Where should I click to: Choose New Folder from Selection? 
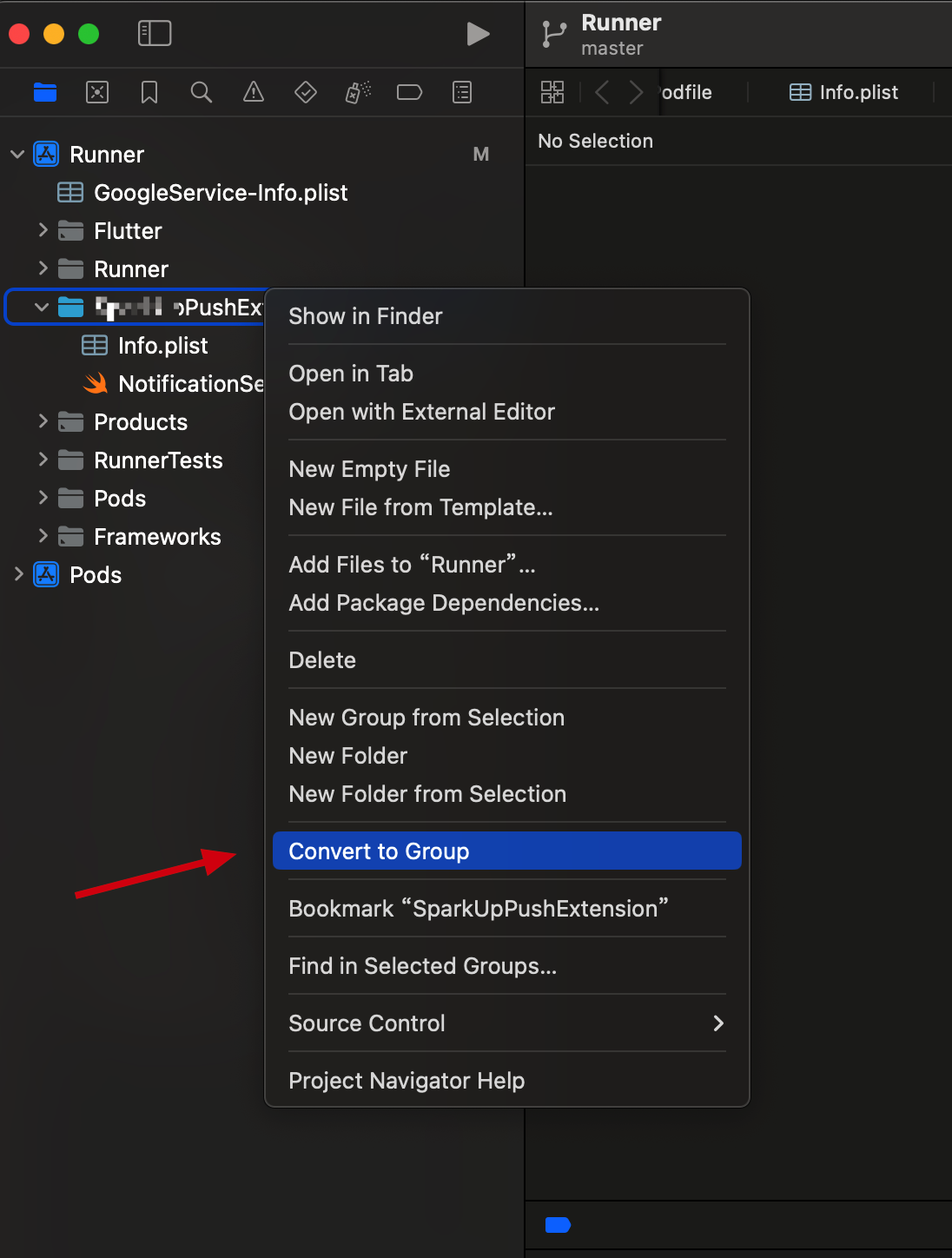(507, 794)
